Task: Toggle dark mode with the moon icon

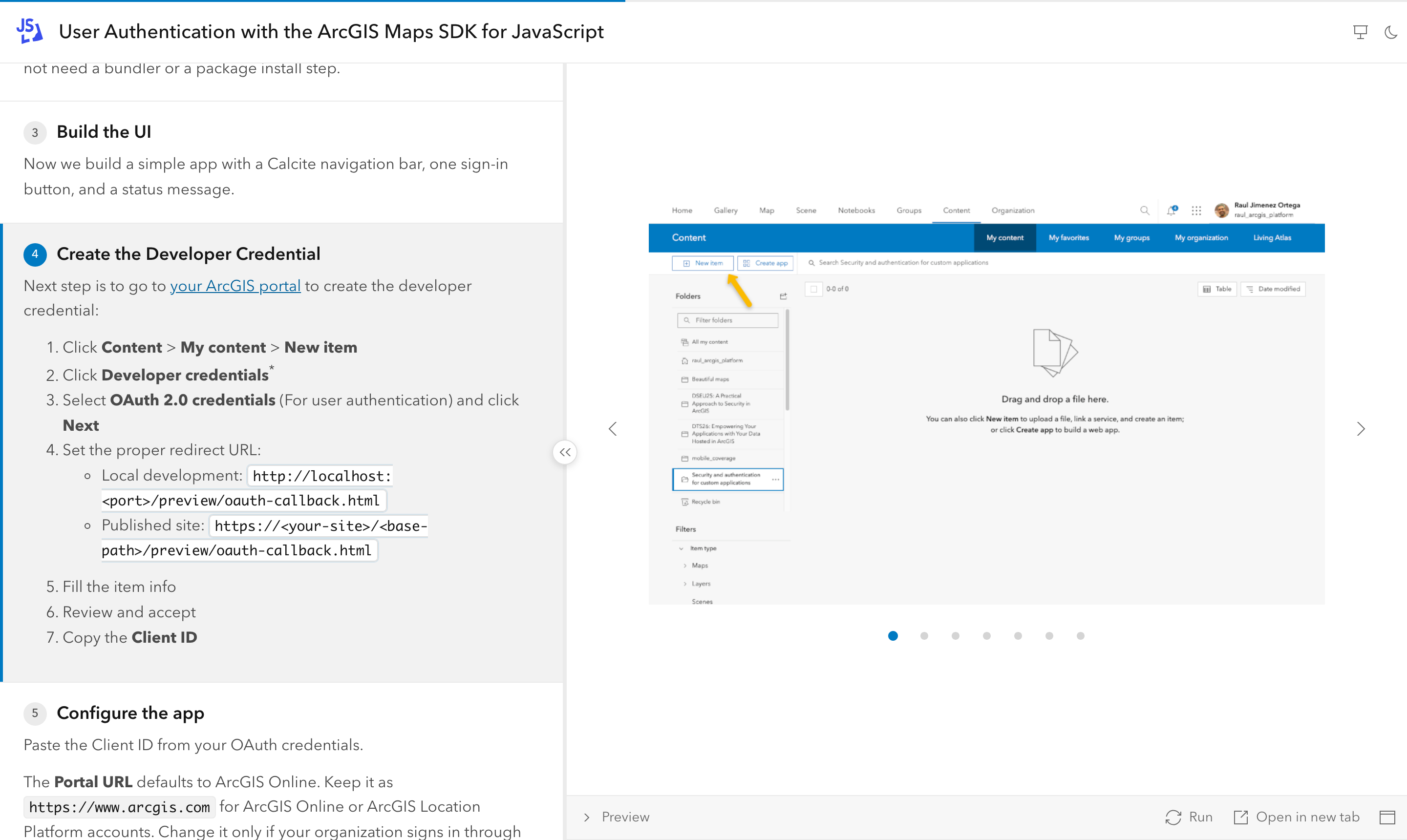Action: [x=1390, y=32]
